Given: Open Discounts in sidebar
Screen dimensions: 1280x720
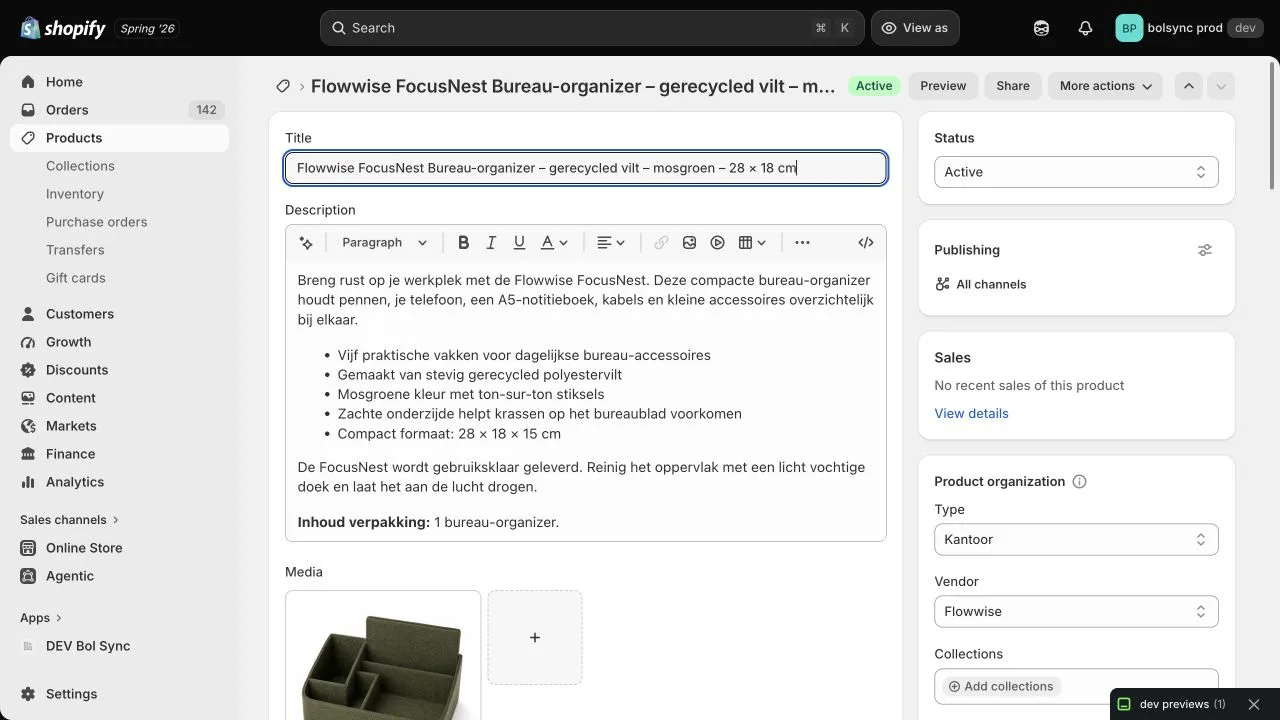Looking at the screenshot, I should point(120,370).
